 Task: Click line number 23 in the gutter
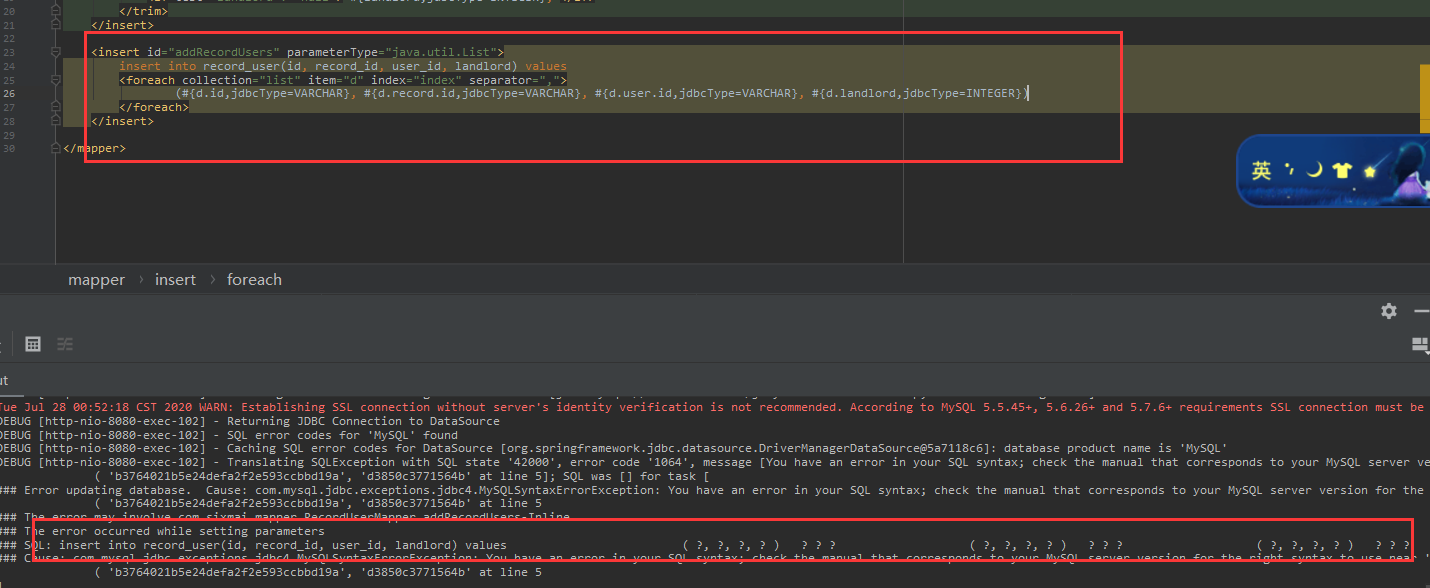point(9,52)
